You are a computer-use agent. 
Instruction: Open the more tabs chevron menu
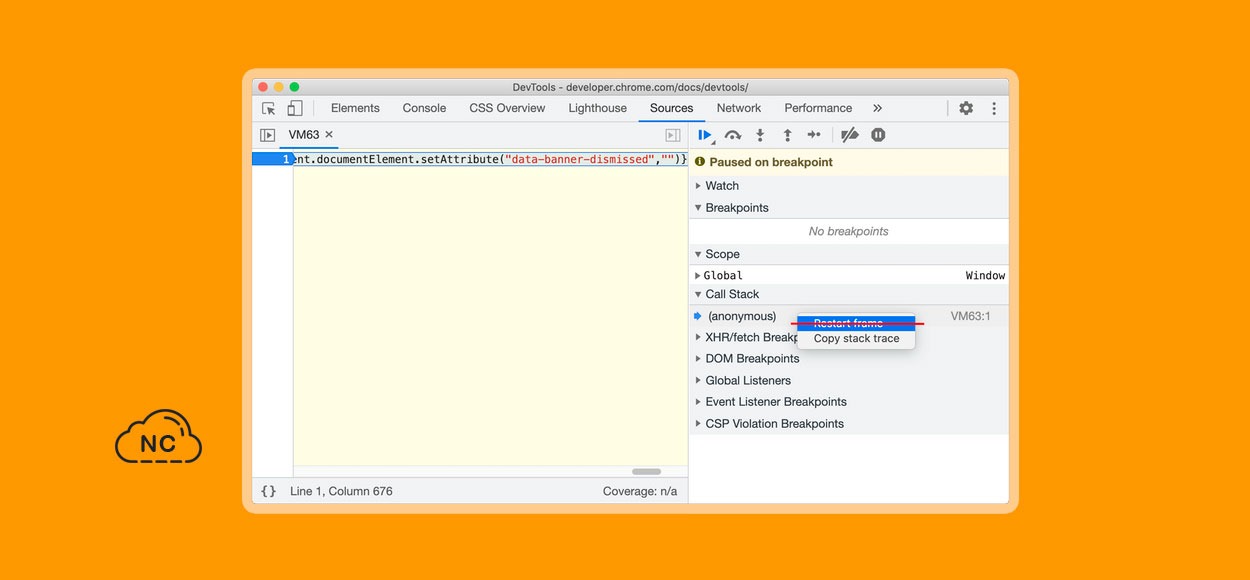pos(877,108)
